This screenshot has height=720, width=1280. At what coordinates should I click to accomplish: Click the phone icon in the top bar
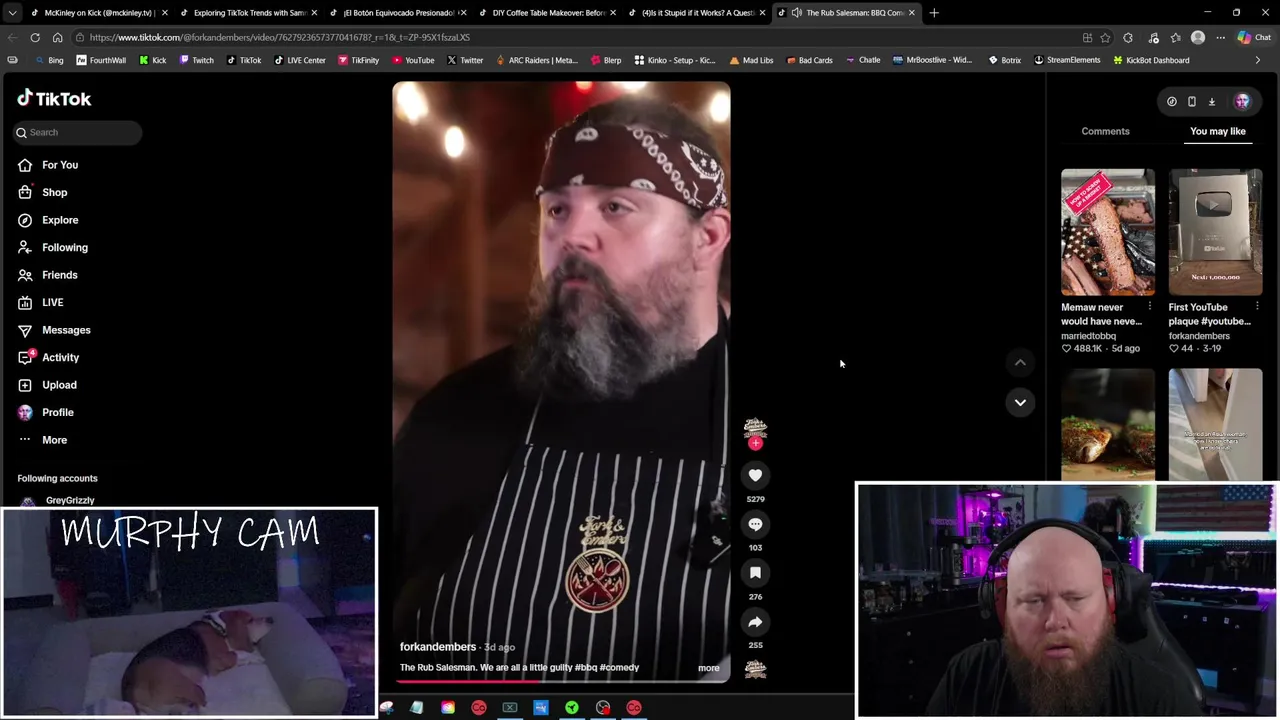click(1191, 101)
